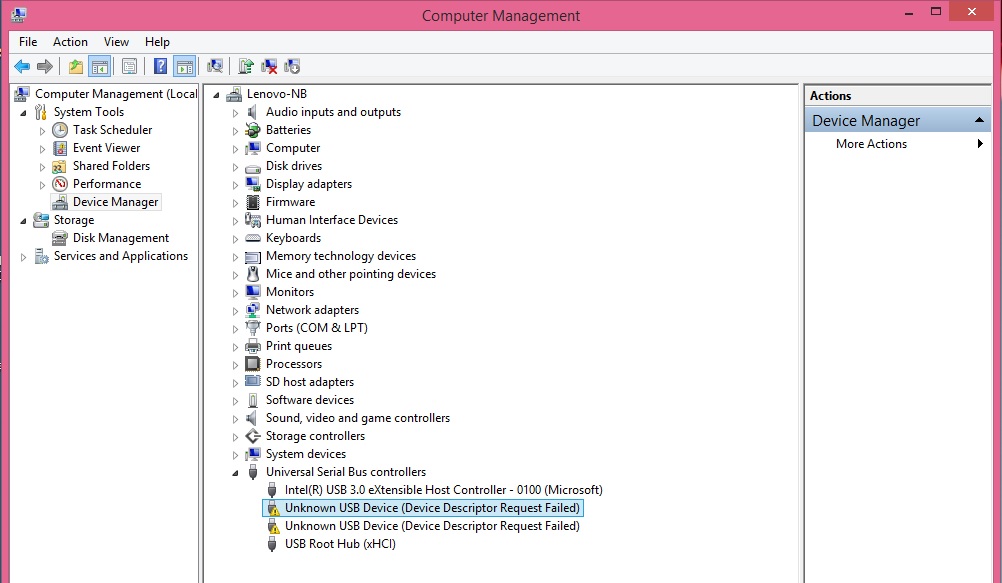The image size is (1002, 583).
Task: Click the Network adapters category icon
Action: pos(253,310)
